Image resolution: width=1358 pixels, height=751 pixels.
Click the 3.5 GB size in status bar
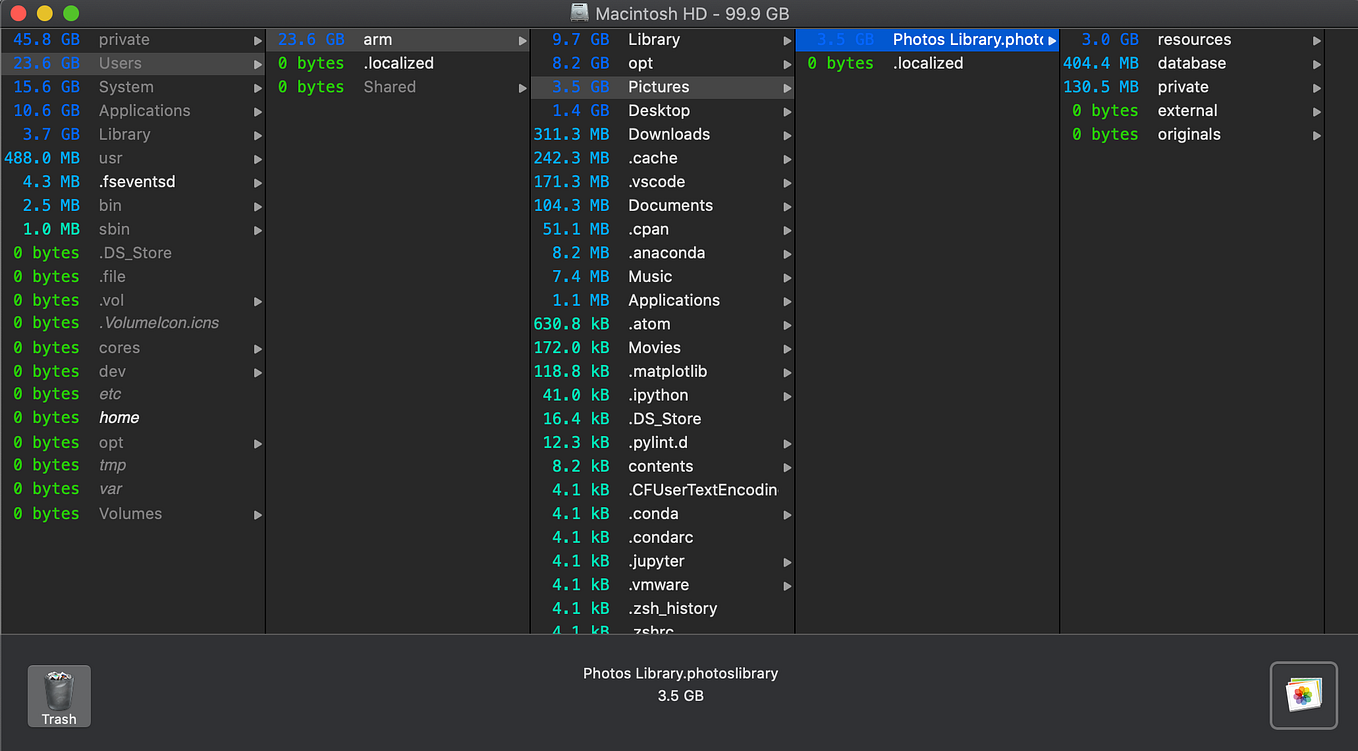(680, 695)
